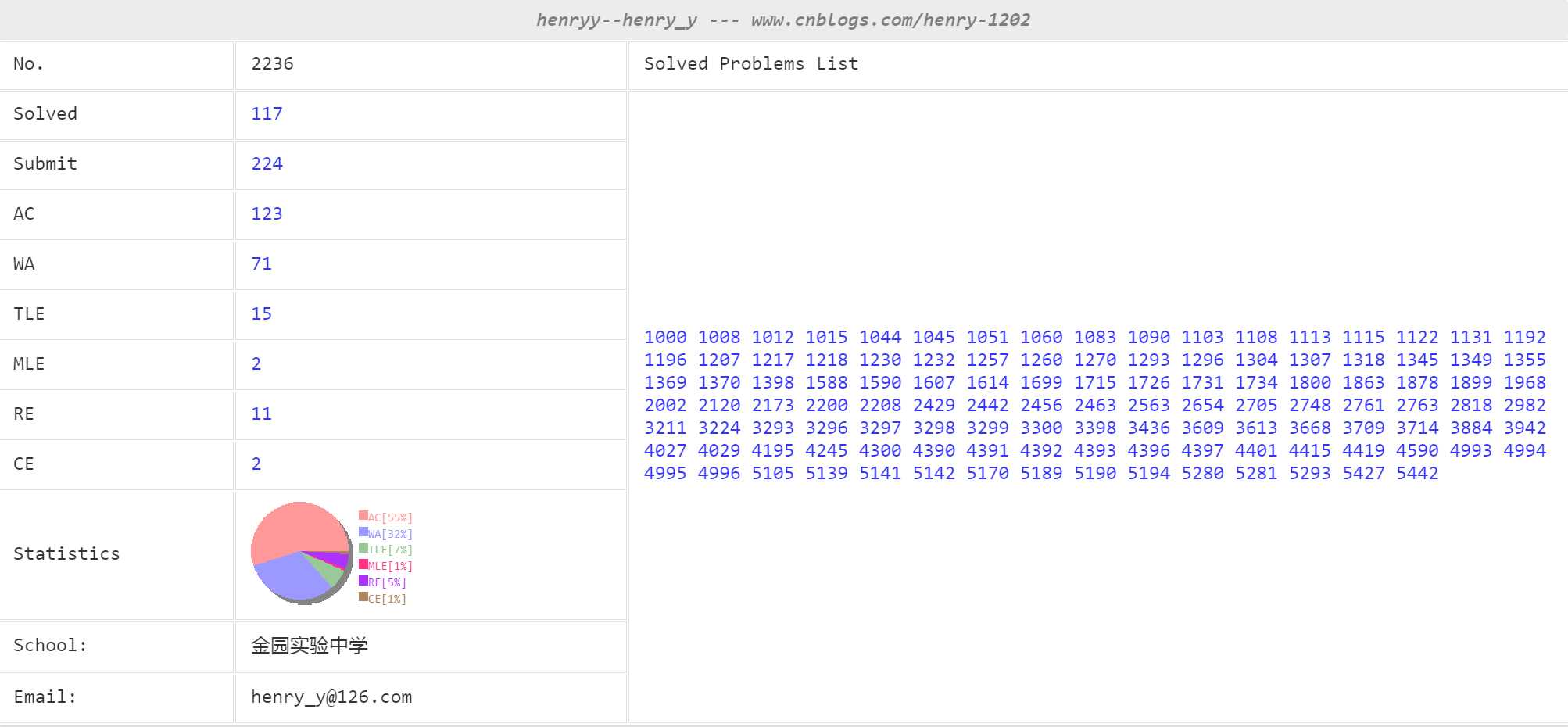Click the RE[5%] legend swatch

363,580
